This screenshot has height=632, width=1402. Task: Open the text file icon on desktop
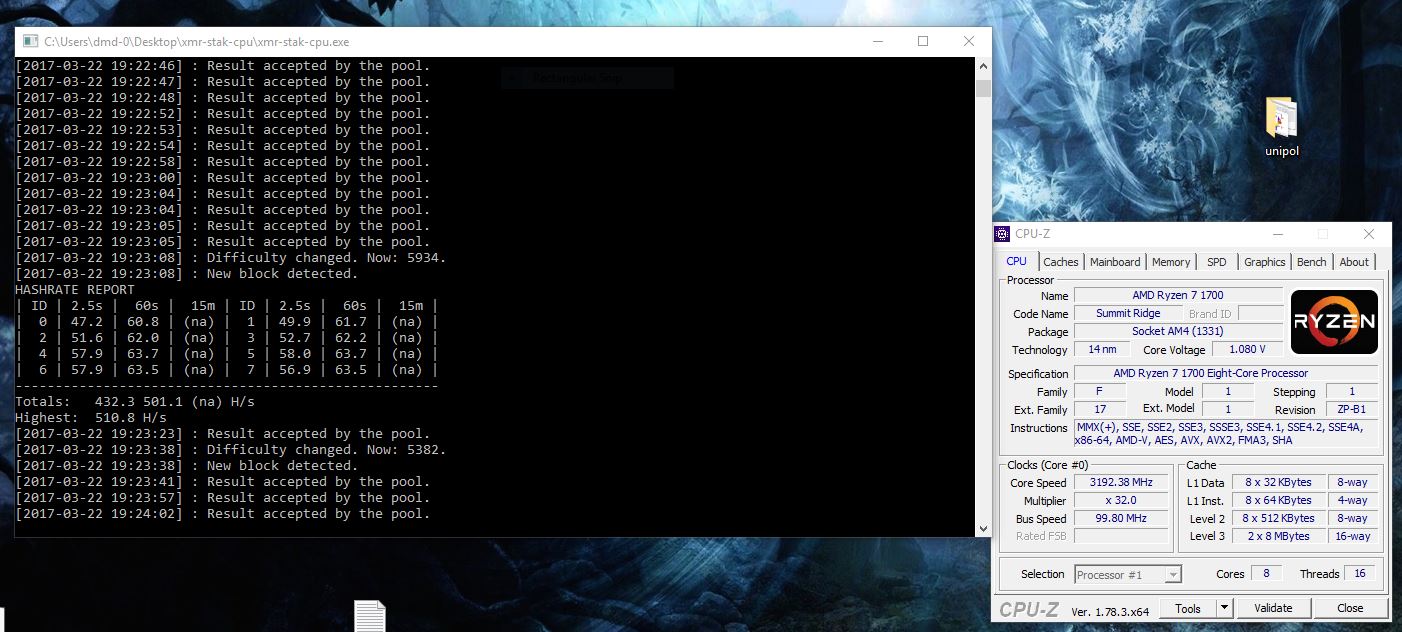coord(370,616)
